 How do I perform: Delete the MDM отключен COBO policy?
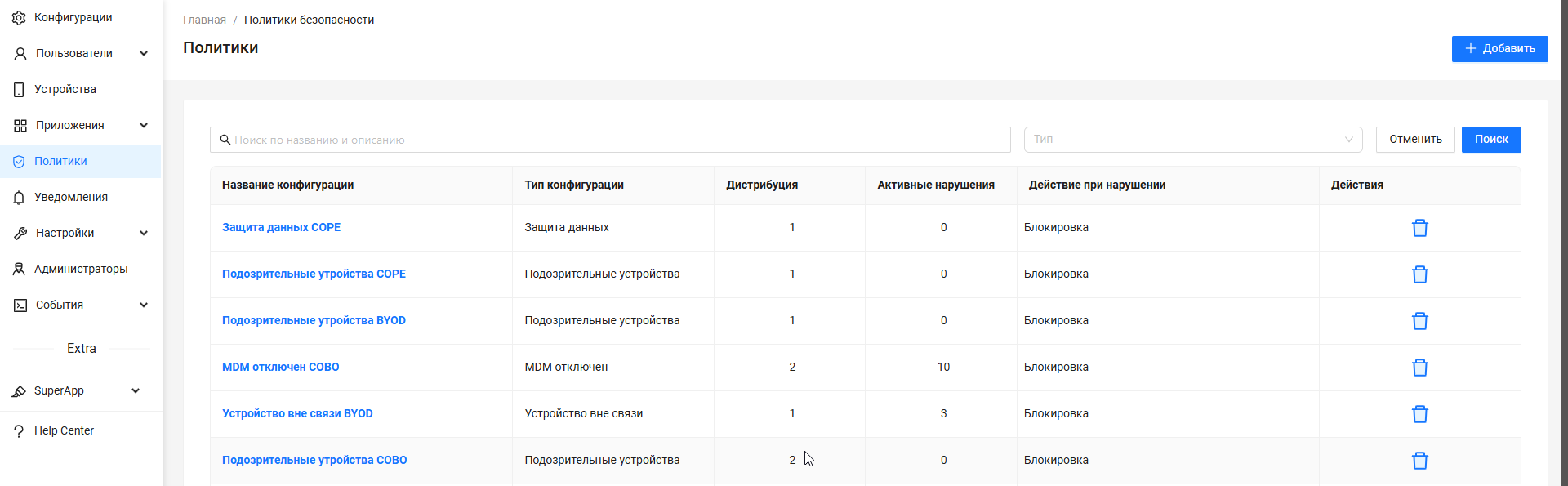tap(1419, 368)
